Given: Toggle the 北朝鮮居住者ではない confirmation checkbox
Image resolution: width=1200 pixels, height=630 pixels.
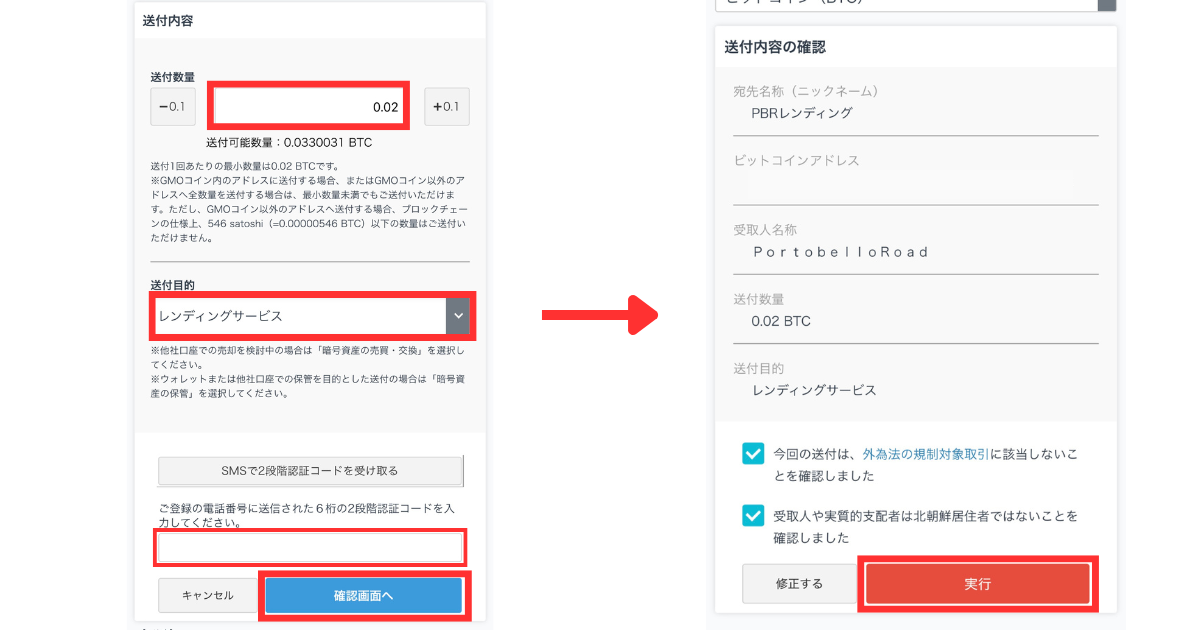Looking at the screenshot, I should point(753,516).
